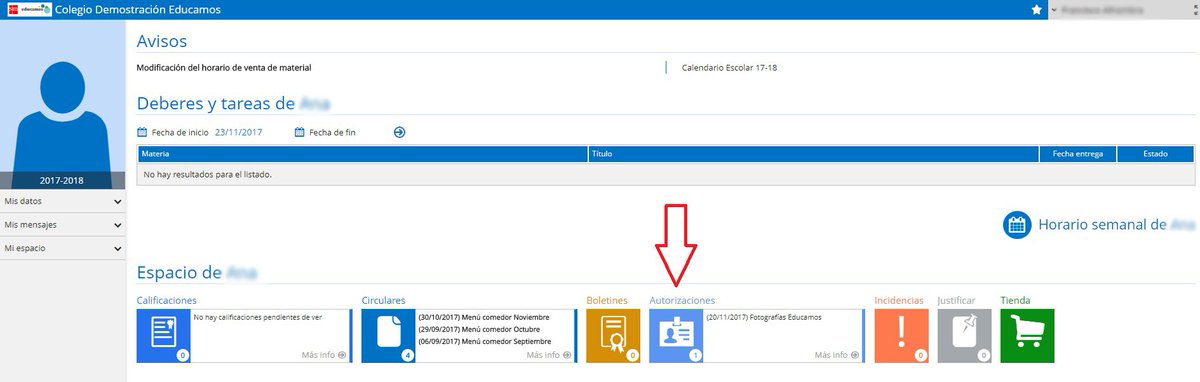This screenshot has width=1200, height=382.
Task: Click the Calificaciones grades tile icon
Action: click(163, 335)
